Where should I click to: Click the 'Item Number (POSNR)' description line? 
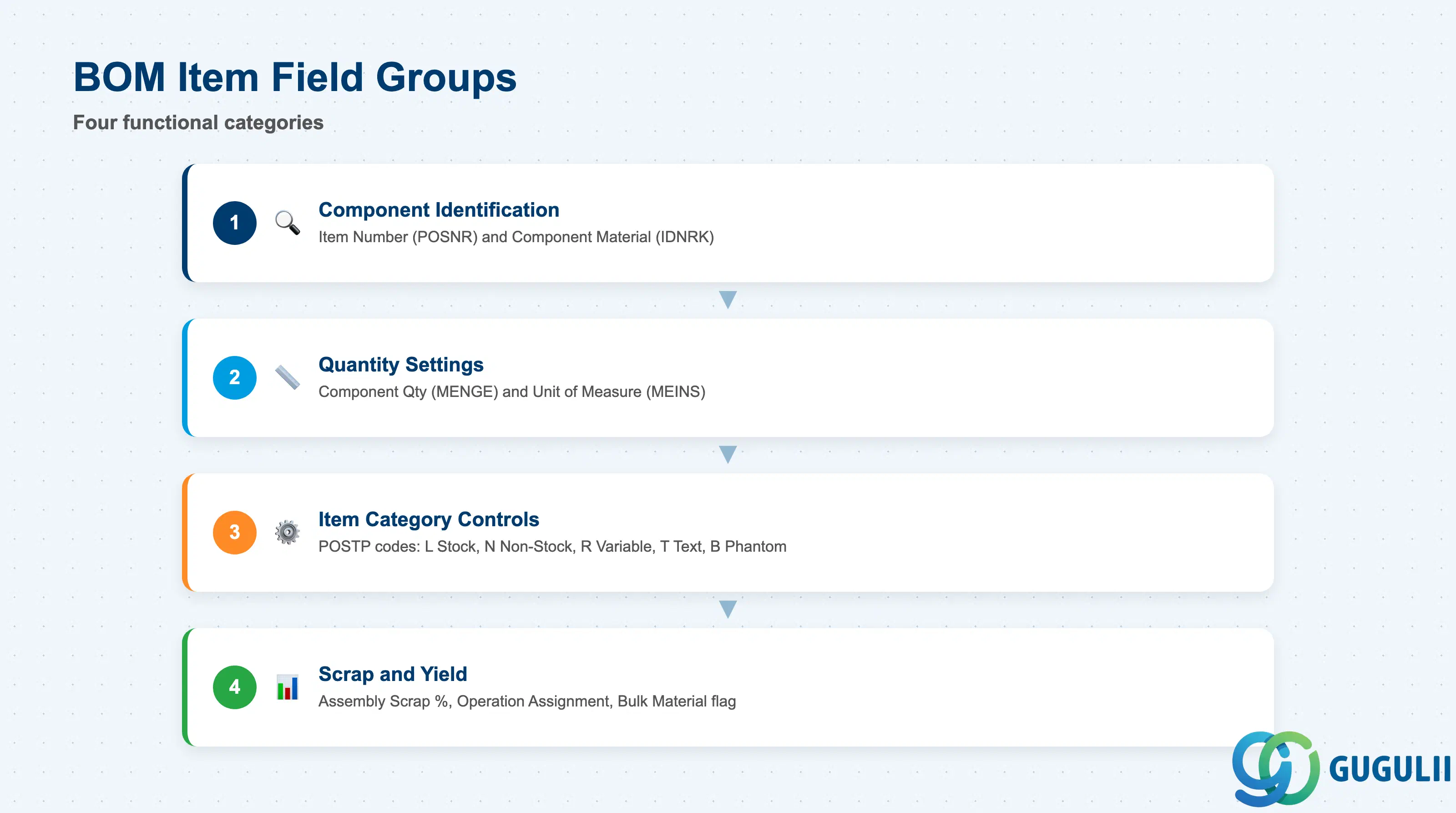(x=516, y=237)
